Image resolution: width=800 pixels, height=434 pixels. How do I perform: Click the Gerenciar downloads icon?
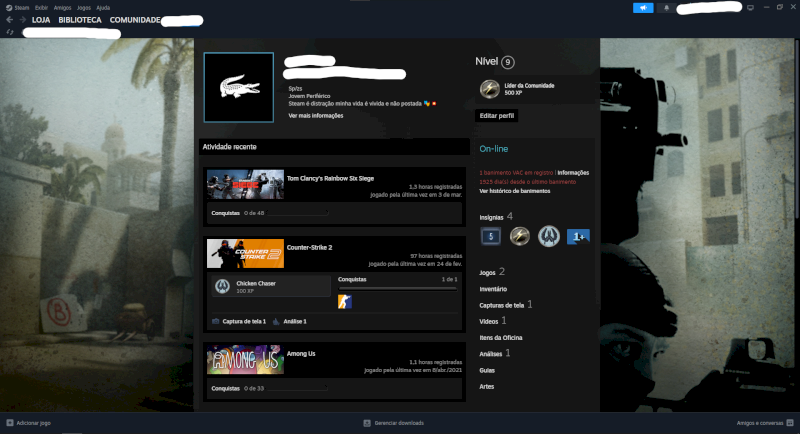pyautogui.click(x=367, y=423)
